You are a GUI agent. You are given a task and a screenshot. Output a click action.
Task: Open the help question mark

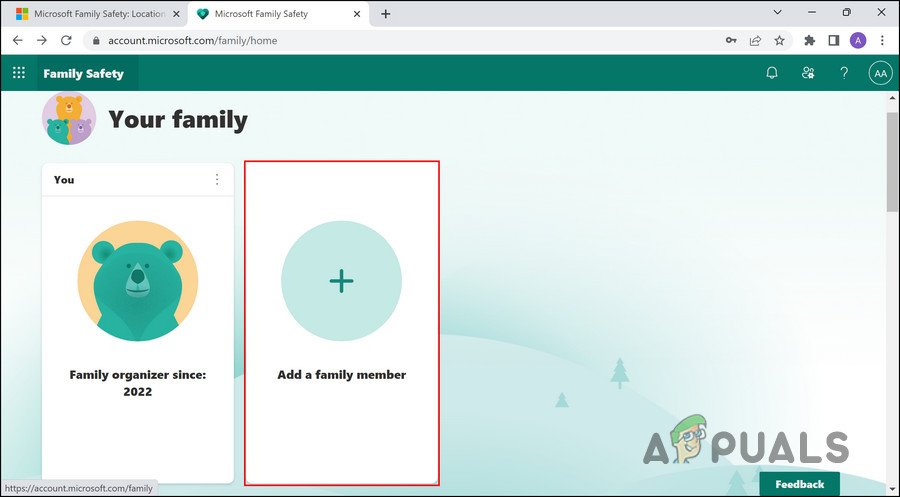tap(844, 73)
